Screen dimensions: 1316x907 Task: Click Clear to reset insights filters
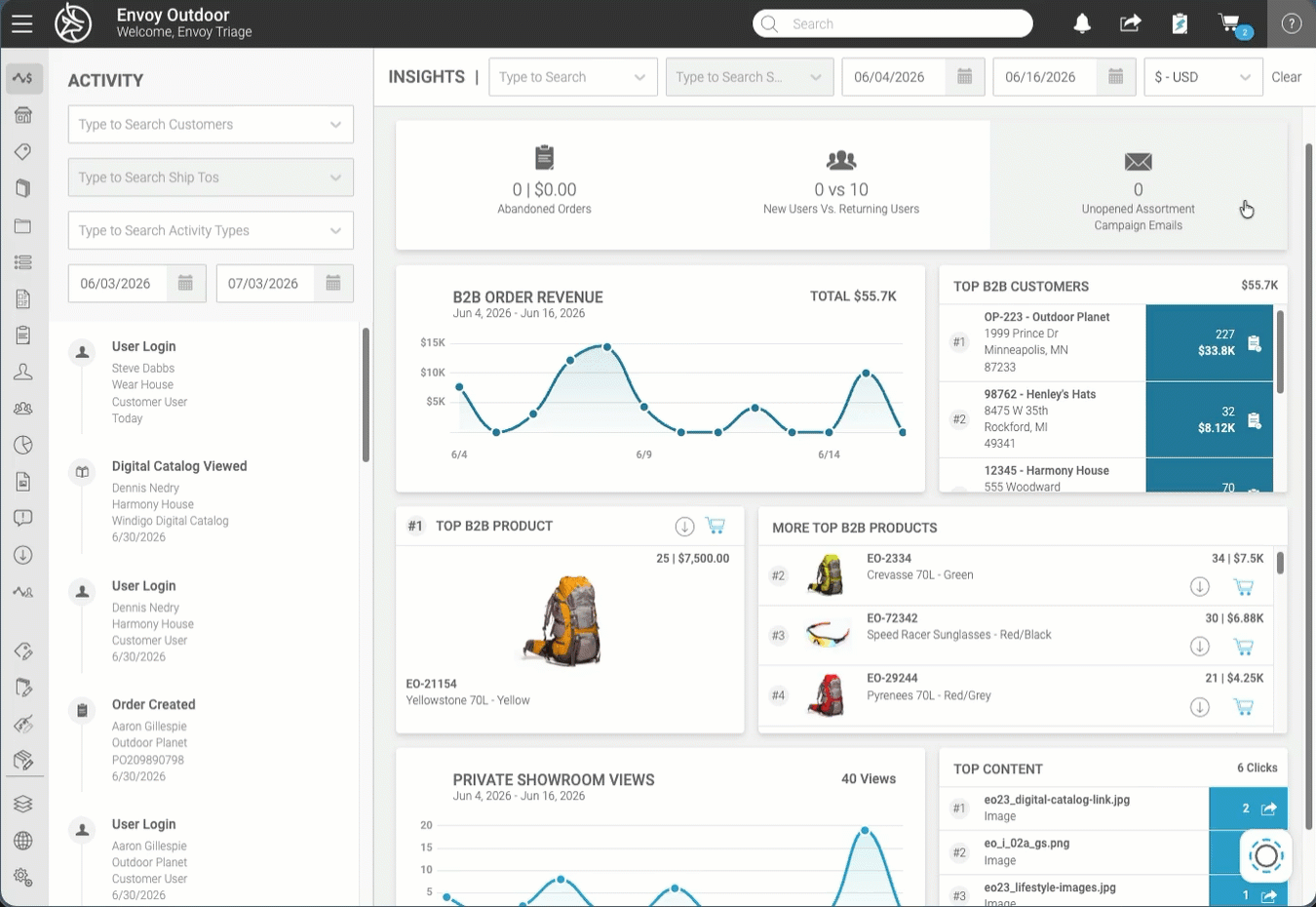[1286, 77]
